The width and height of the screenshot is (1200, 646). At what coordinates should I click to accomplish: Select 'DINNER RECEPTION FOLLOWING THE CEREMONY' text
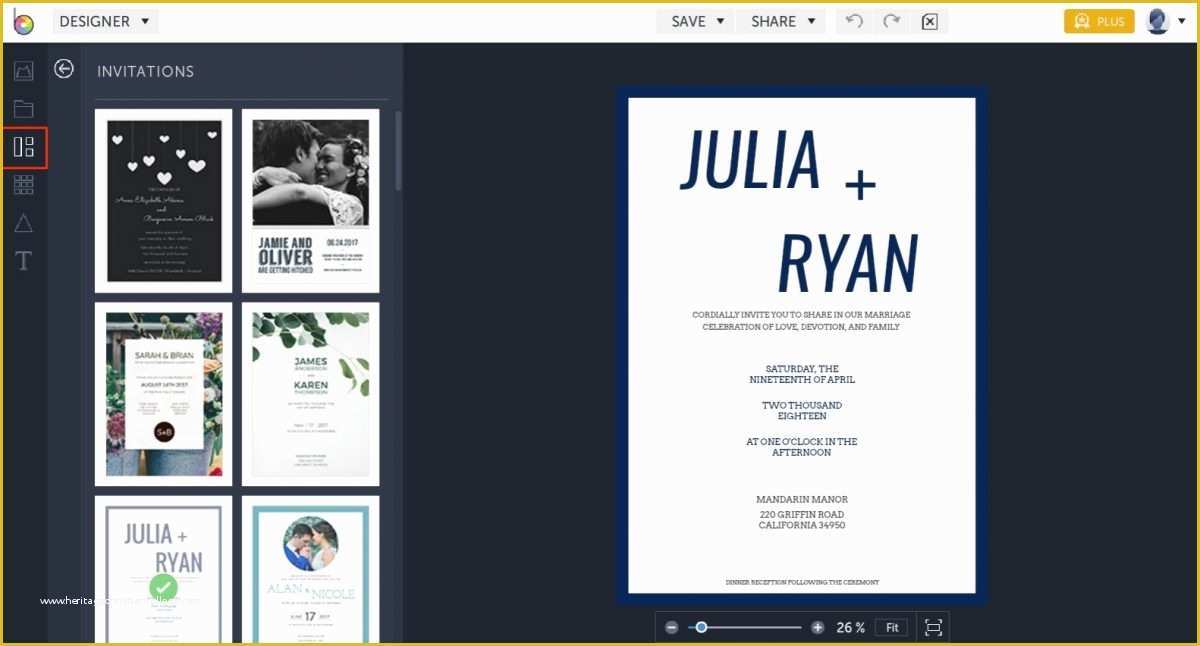pos(802,582)
